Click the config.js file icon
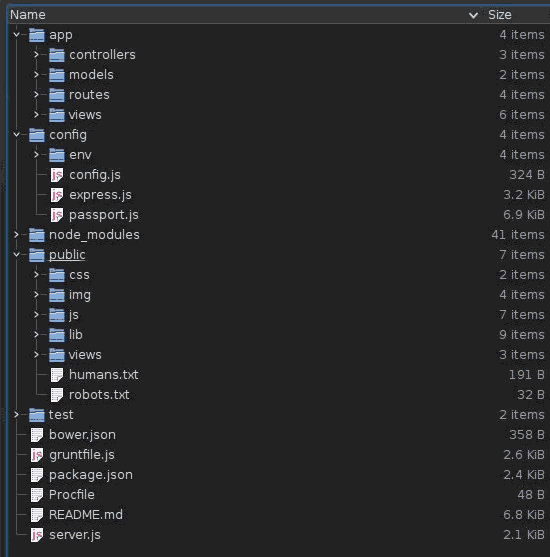This screenshot has width=550, height=557. click(x=57, y=175)
